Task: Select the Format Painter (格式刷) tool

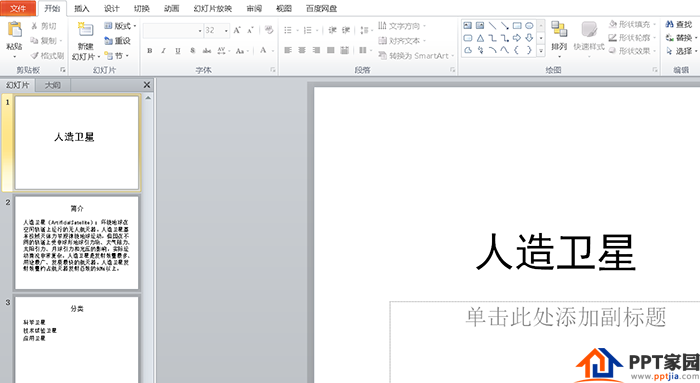Action: (x=47, y=55)
